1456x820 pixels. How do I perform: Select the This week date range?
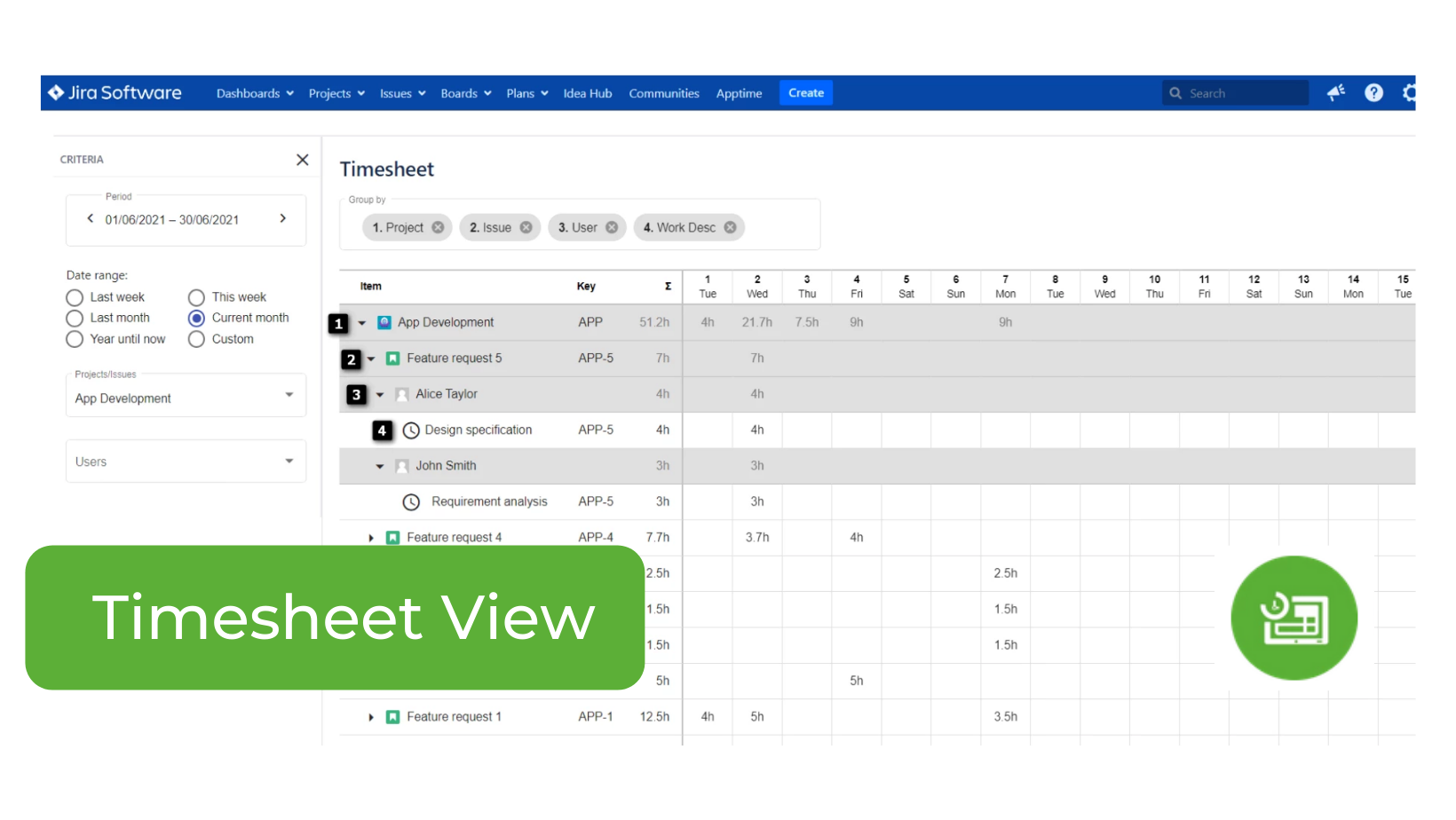pos(196,297)
